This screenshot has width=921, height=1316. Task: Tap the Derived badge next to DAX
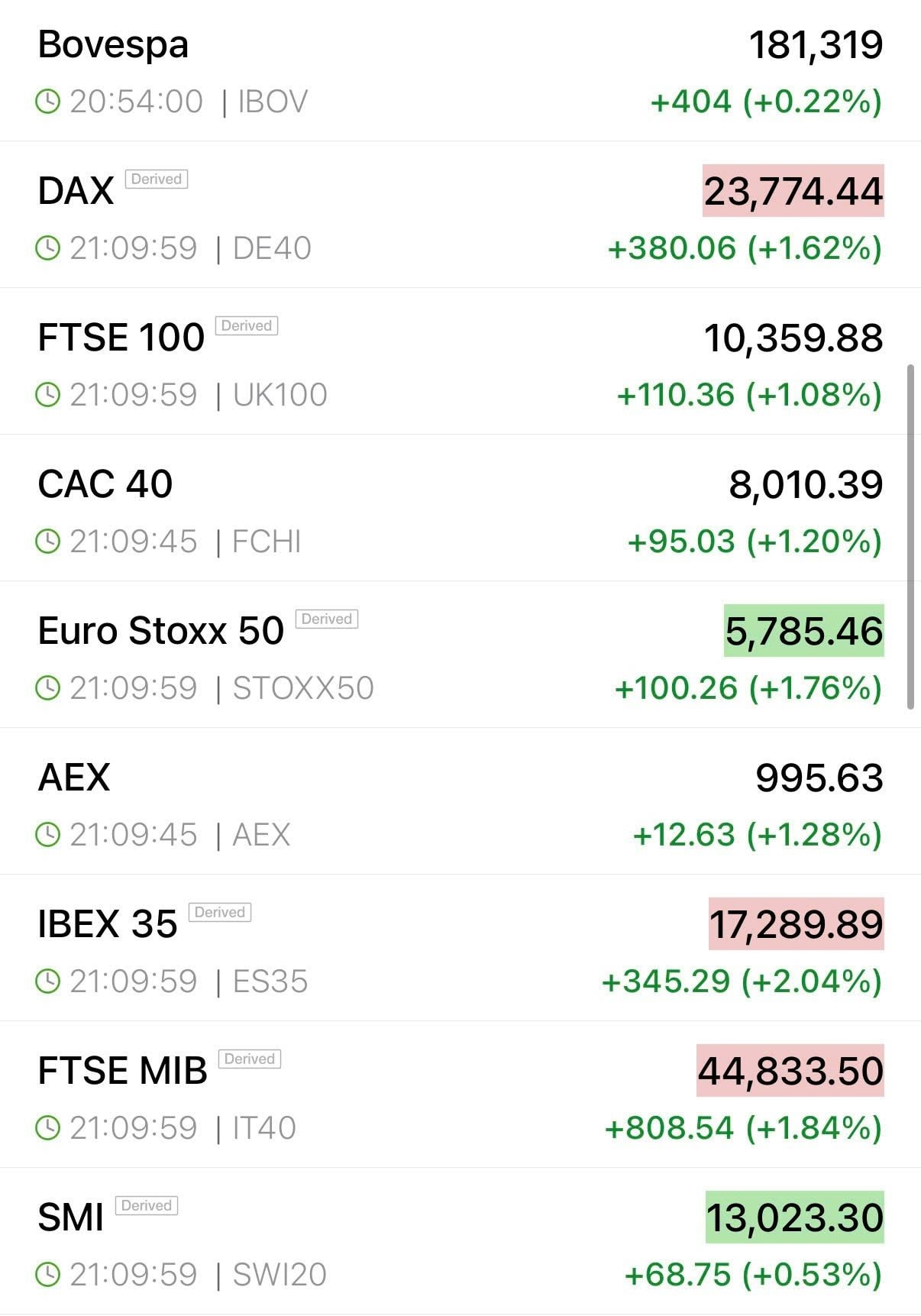[157, 179]
